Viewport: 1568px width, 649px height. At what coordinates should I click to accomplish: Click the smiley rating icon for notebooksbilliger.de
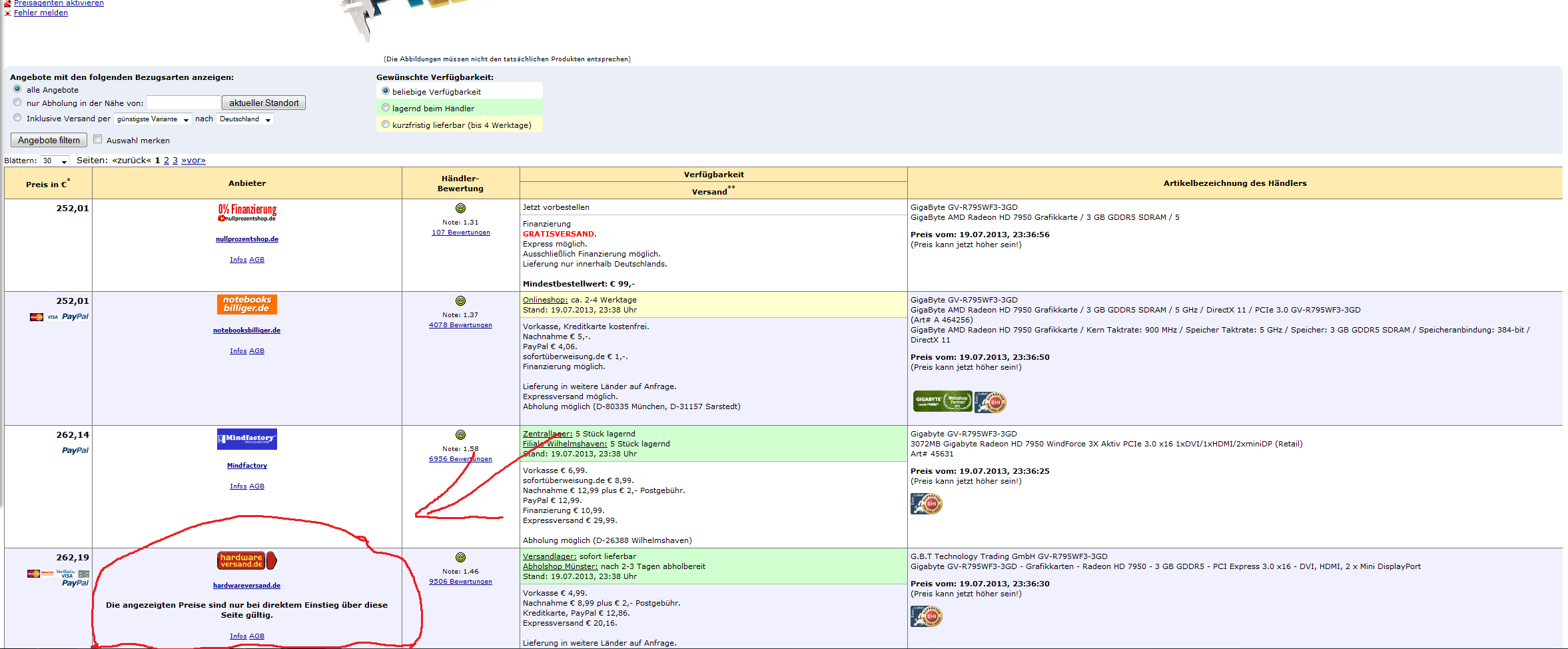[460, 301]
